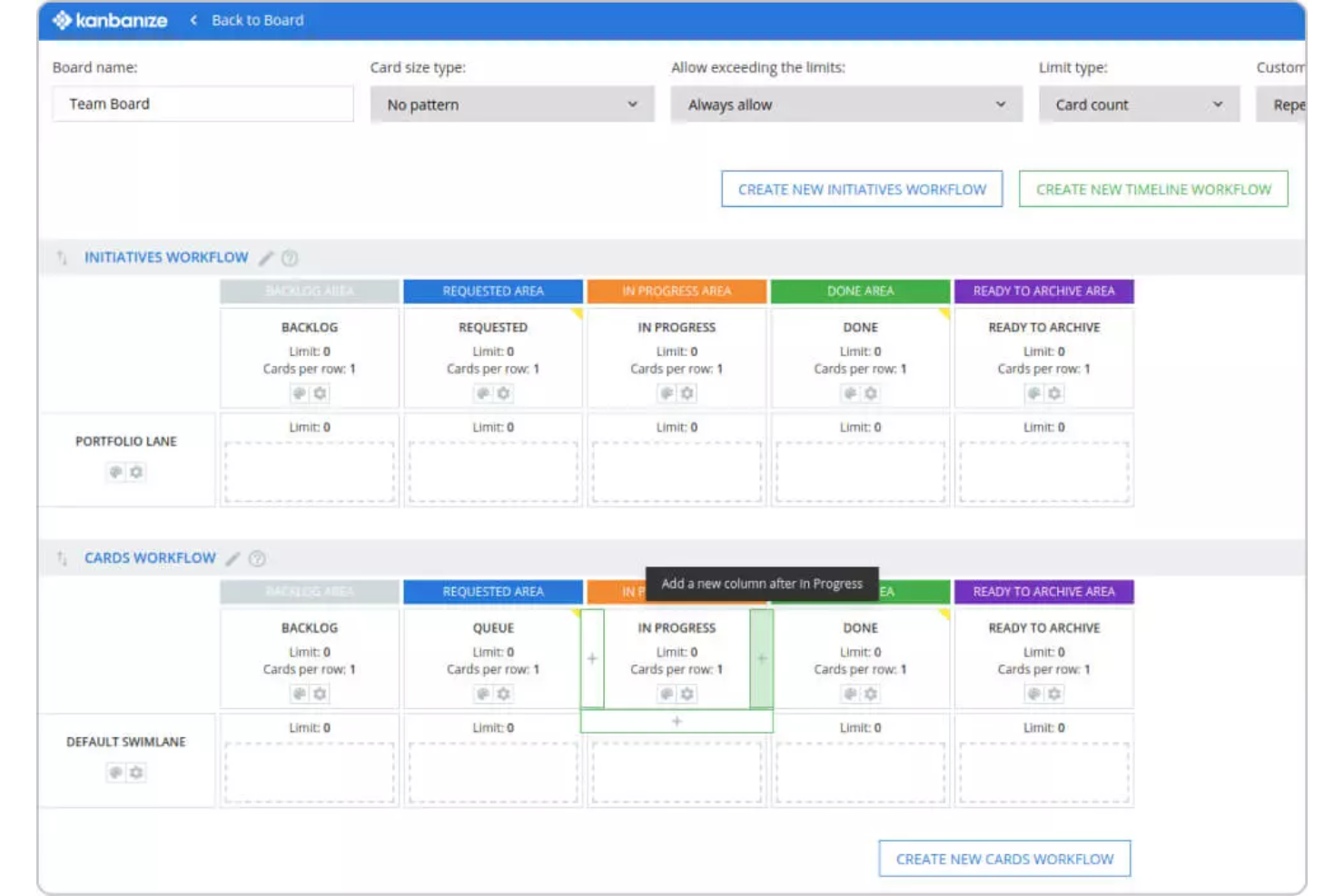
Task: Click the palette icon on the Queue column
Action: pyautogui.click(x=485, y=693)
